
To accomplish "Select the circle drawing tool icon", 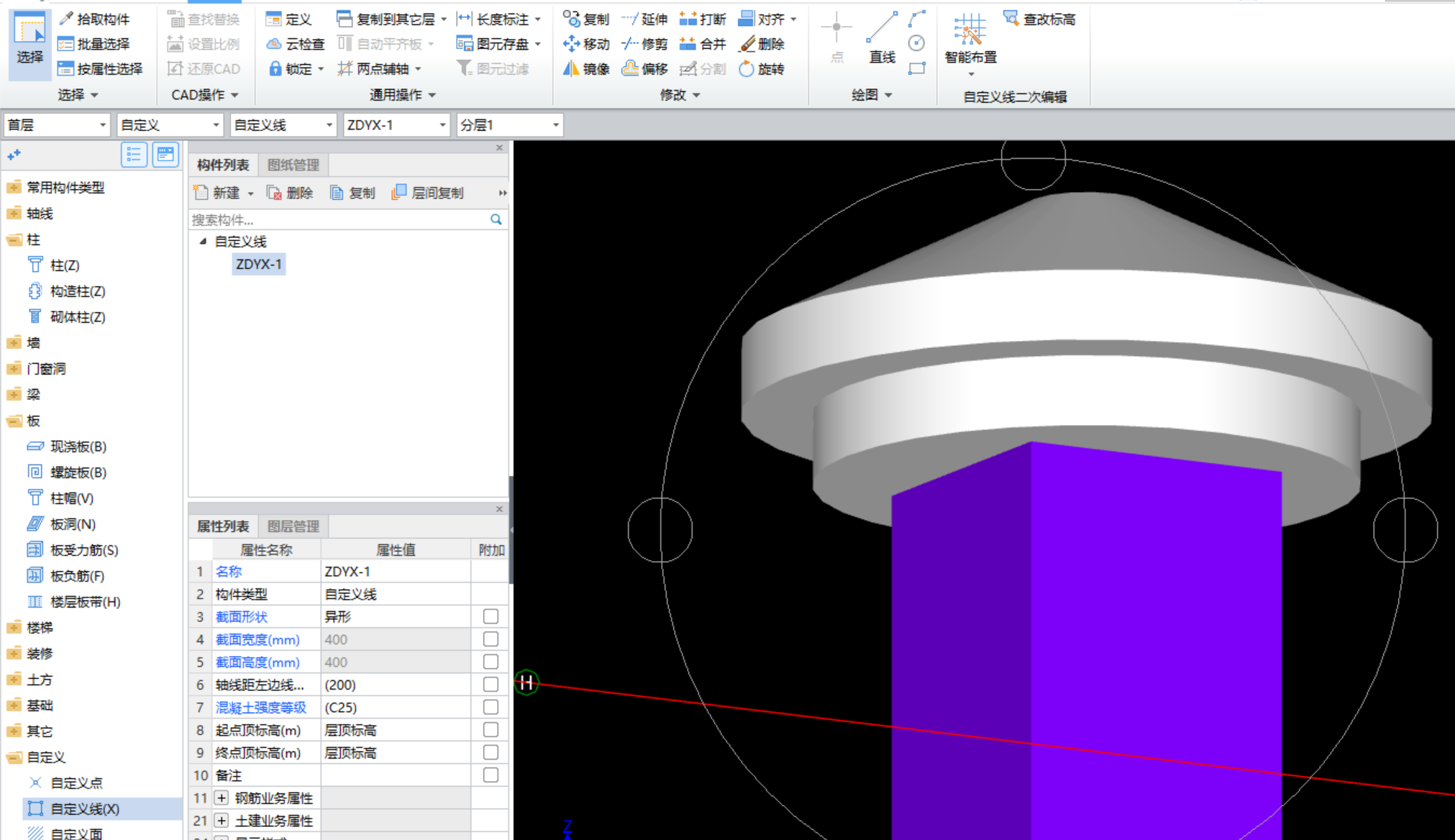I will tap(916, 43).
